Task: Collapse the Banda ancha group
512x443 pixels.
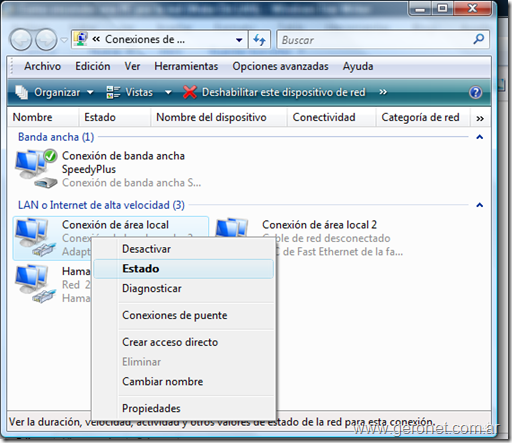Action: 479,137
